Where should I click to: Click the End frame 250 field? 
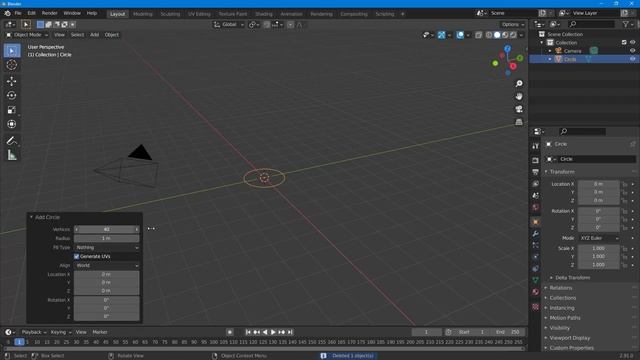[x=508, y=332]
